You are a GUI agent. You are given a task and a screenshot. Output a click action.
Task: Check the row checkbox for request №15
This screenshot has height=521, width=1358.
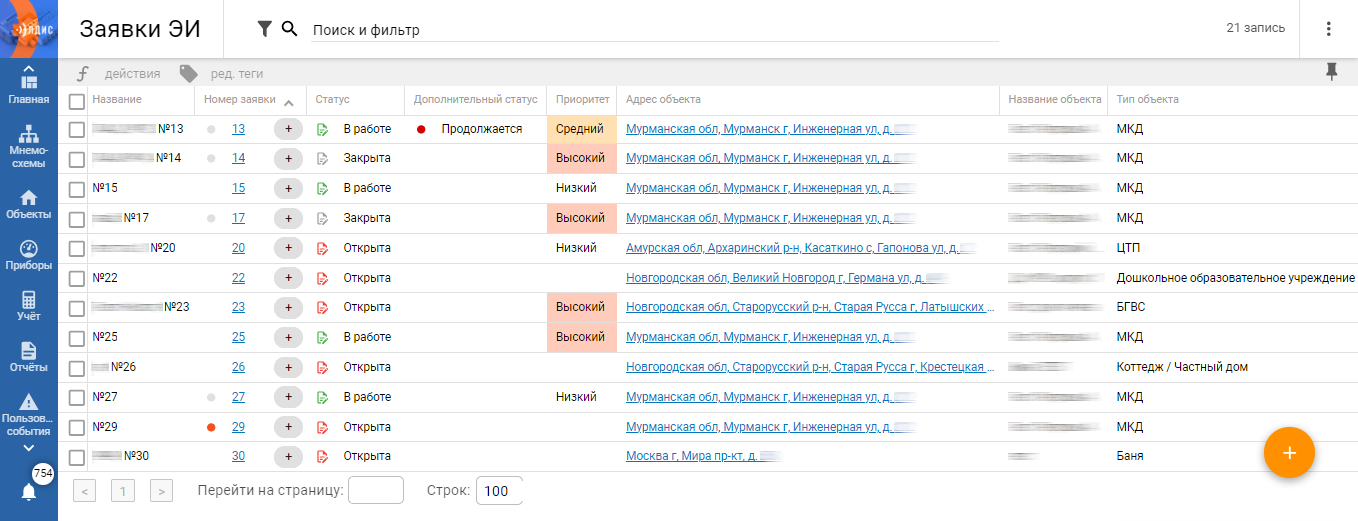click(76, 188)
